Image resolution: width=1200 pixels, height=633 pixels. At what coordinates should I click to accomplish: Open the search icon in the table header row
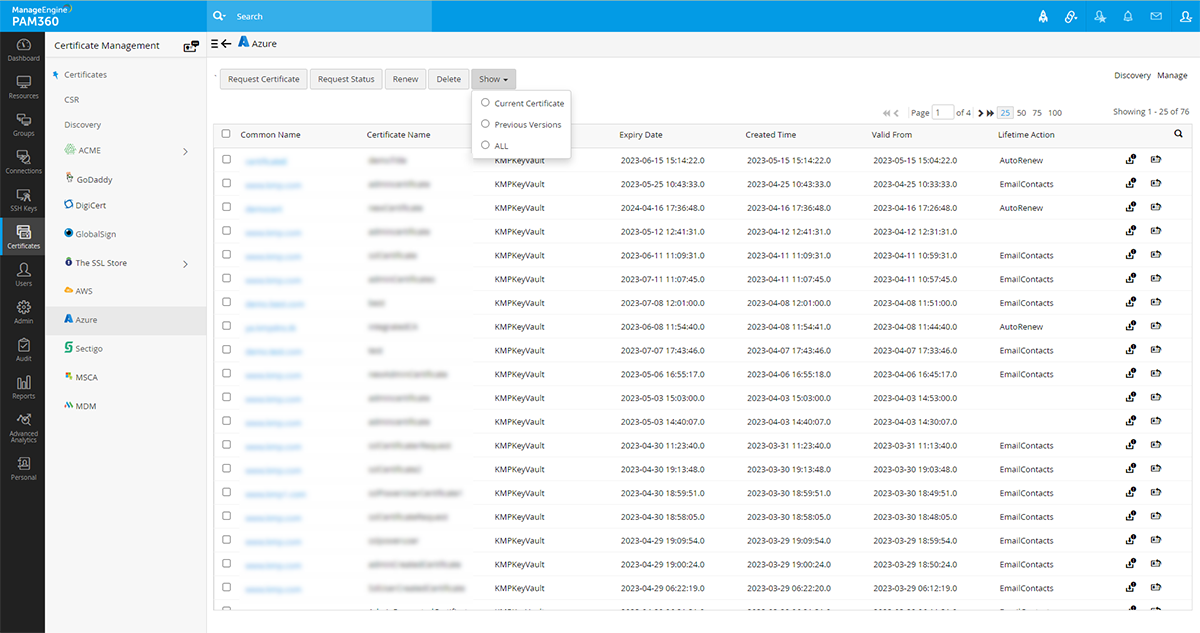coord(1177,133)
